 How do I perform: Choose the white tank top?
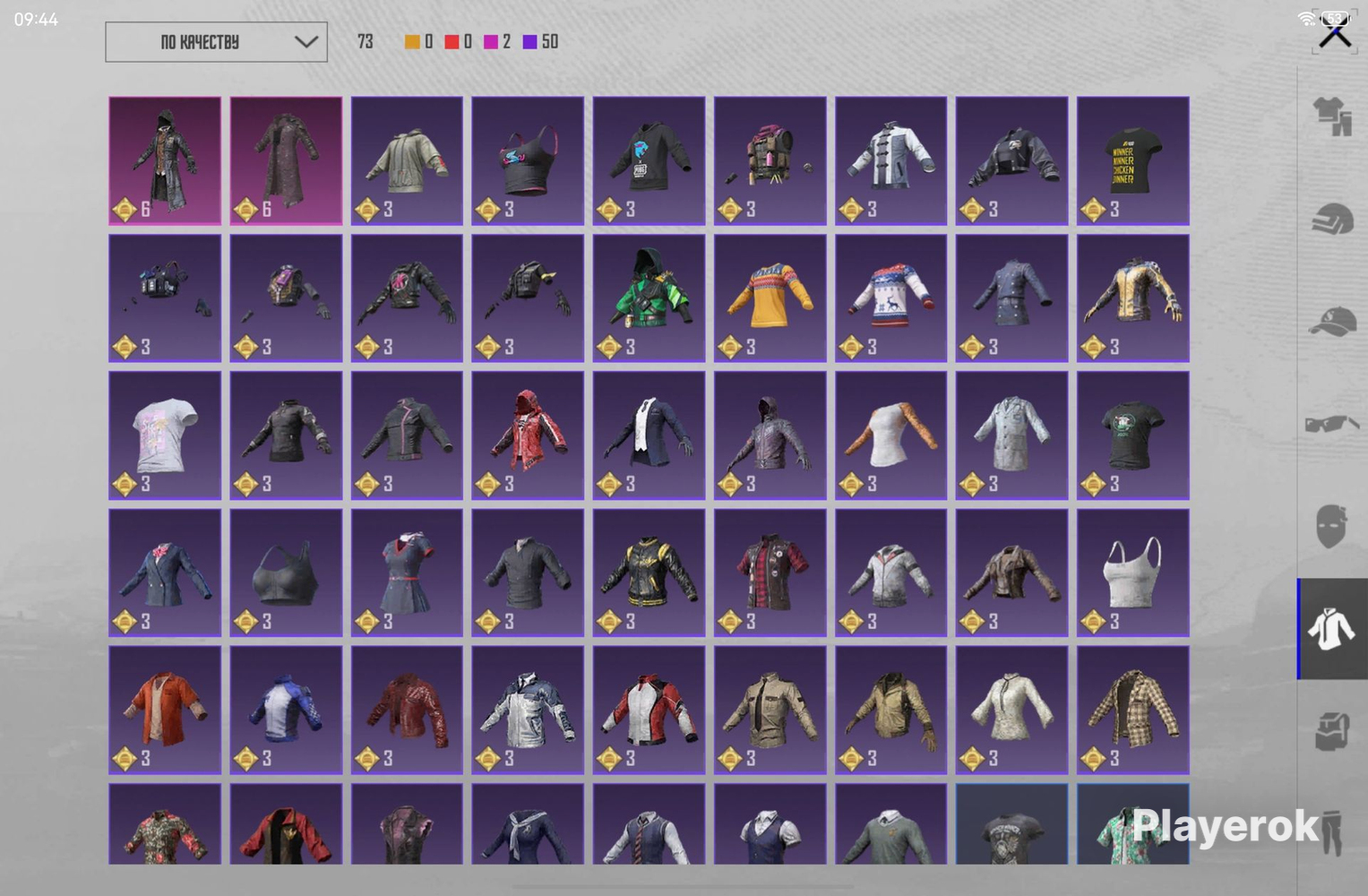1133,573
